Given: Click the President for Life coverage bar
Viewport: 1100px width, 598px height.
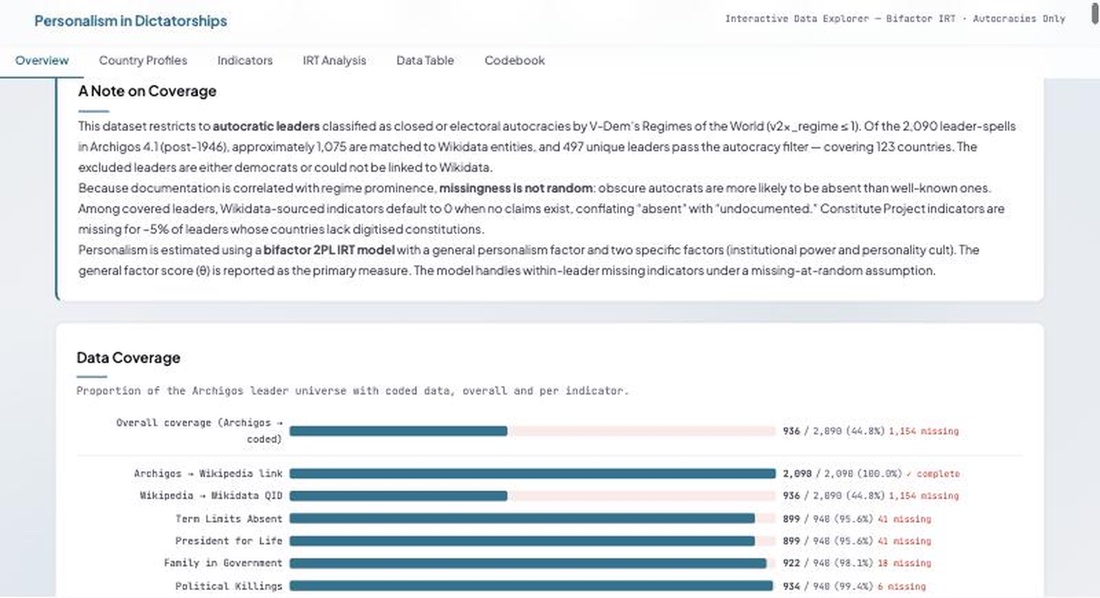Looking at the screenshot, I should 532,541.
